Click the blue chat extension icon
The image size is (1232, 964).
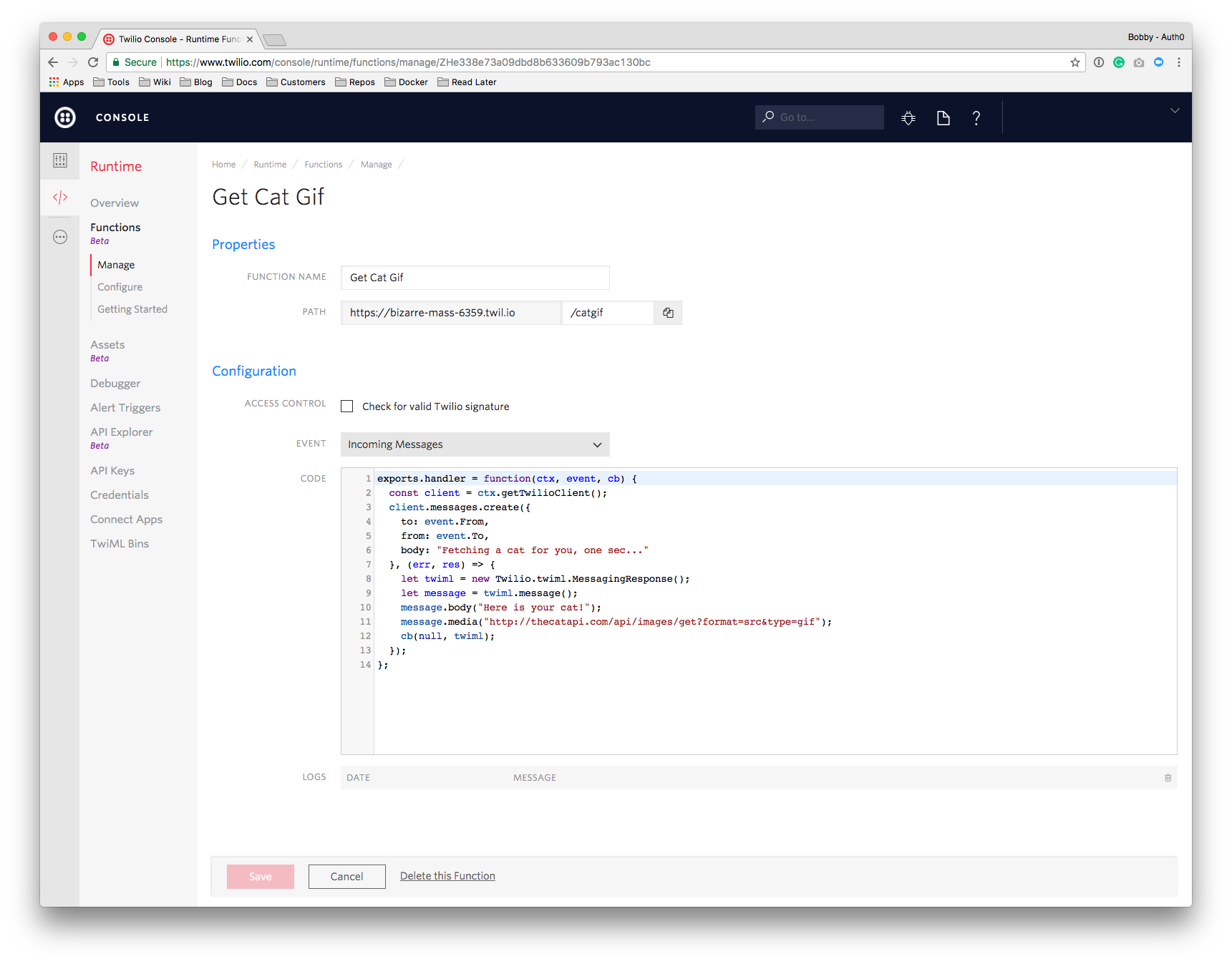[x=1159, y=62]
